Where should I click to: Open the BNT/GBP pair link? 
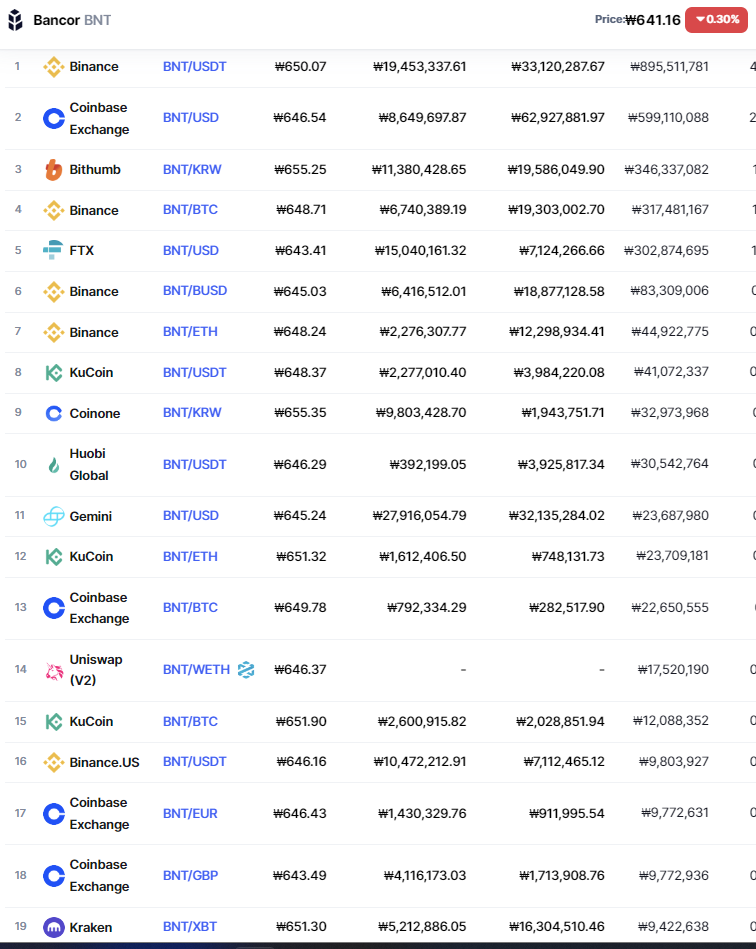190,875
